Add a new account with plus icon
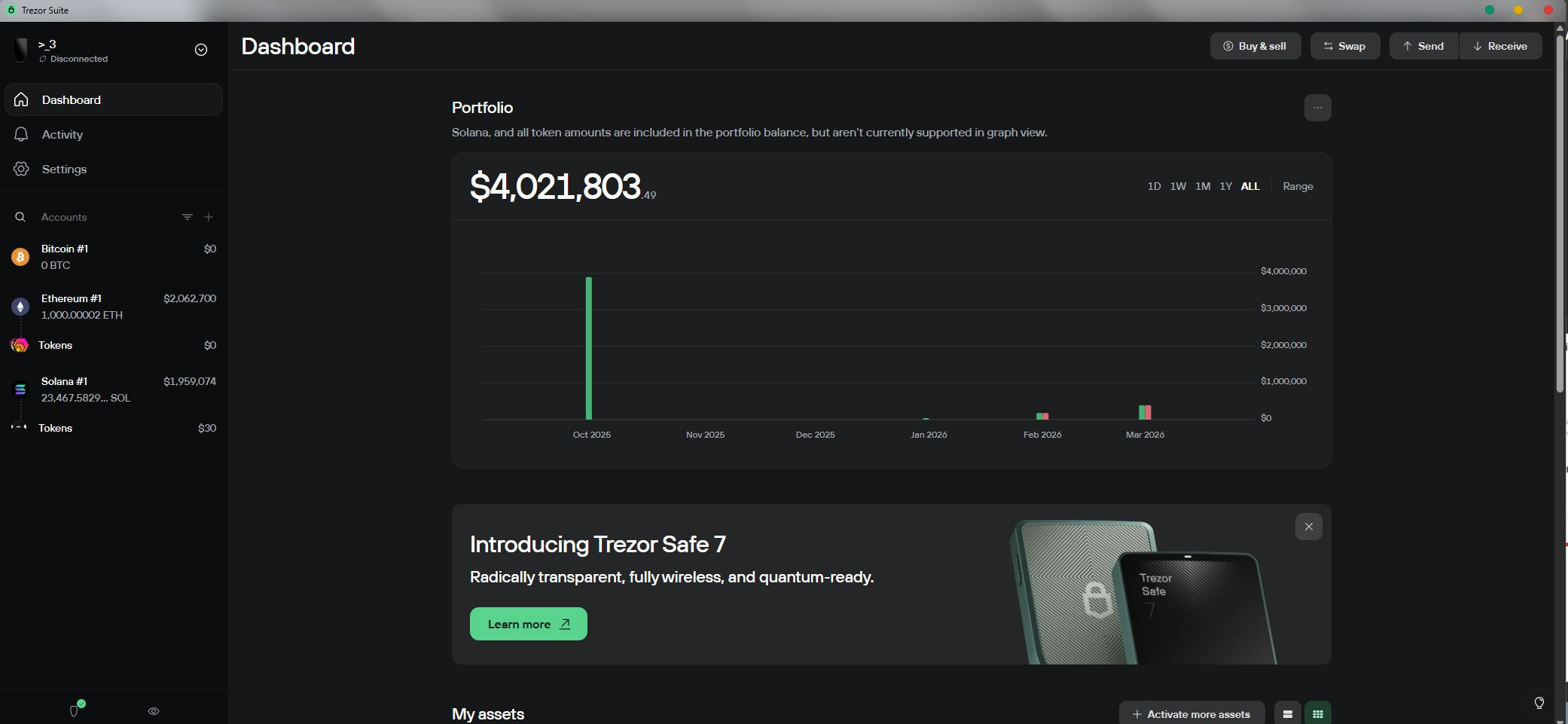This screenshot has width=1568, height=724. coord(209,217)
